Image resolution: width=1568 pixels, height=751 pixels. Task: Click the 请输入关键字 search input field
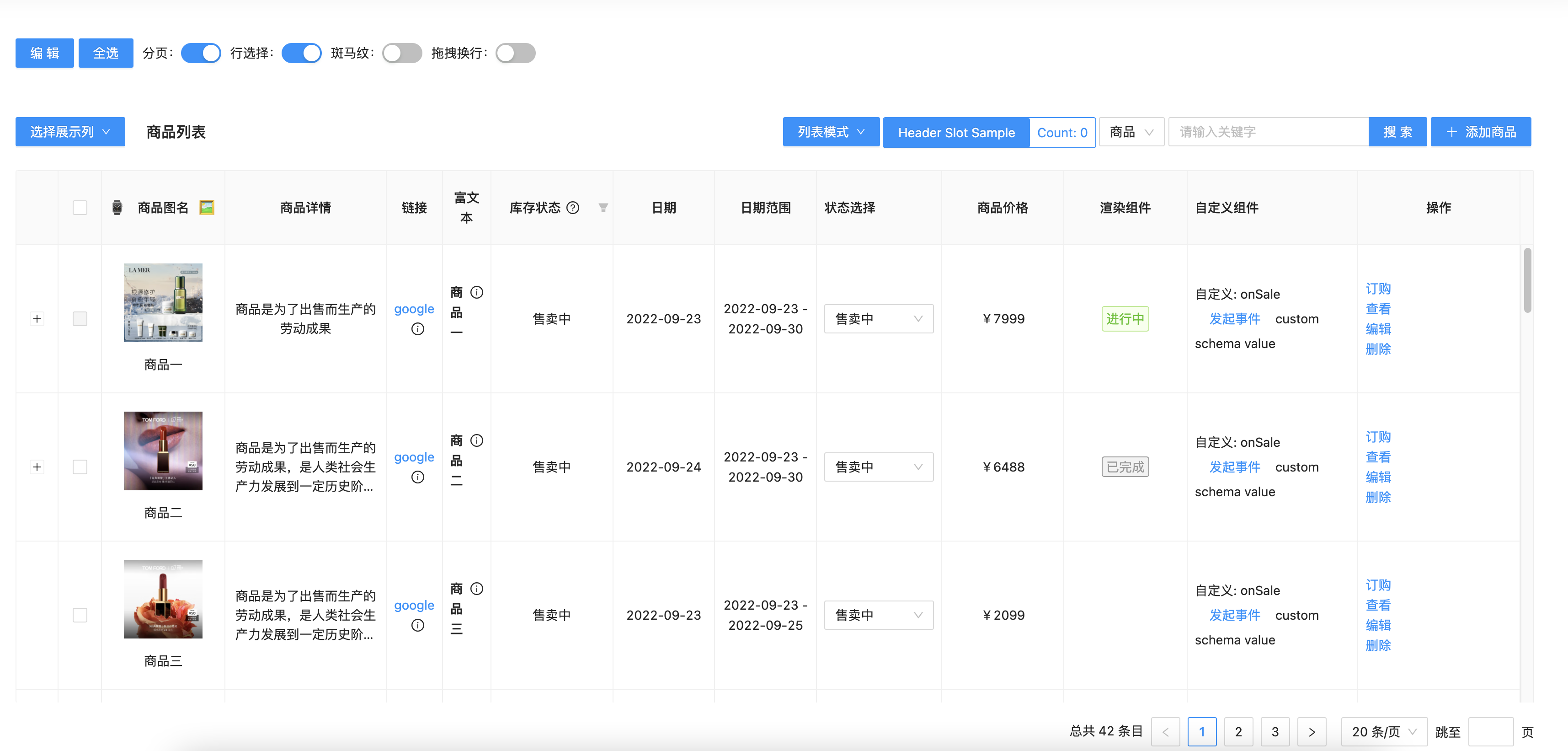tap(1267, 132)
